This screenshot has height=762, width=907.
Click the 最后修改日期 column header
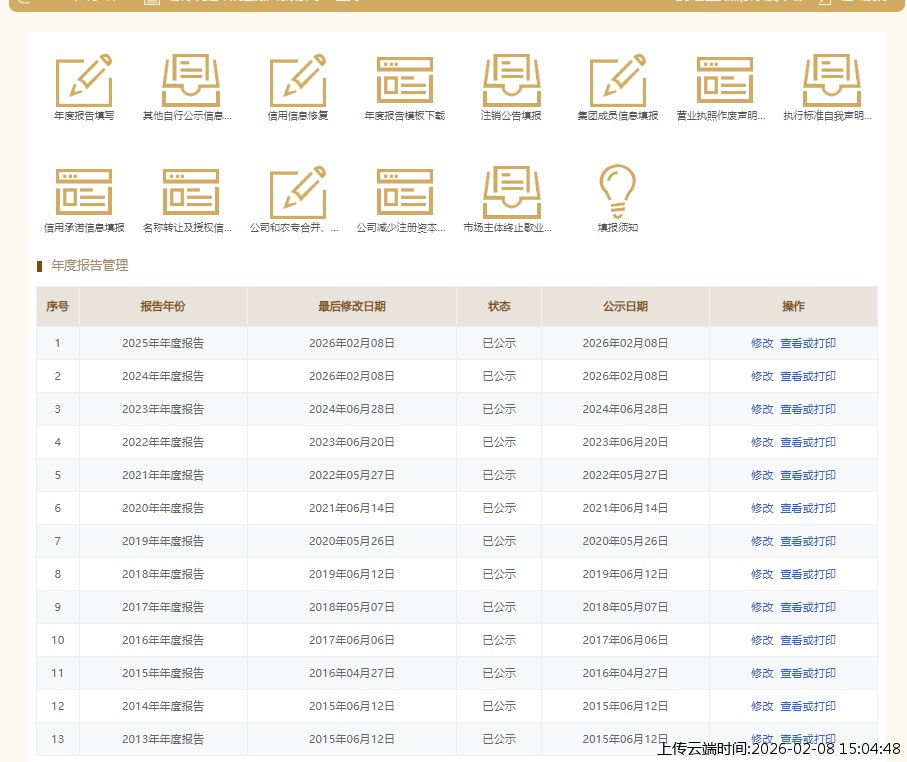(352, 306)
